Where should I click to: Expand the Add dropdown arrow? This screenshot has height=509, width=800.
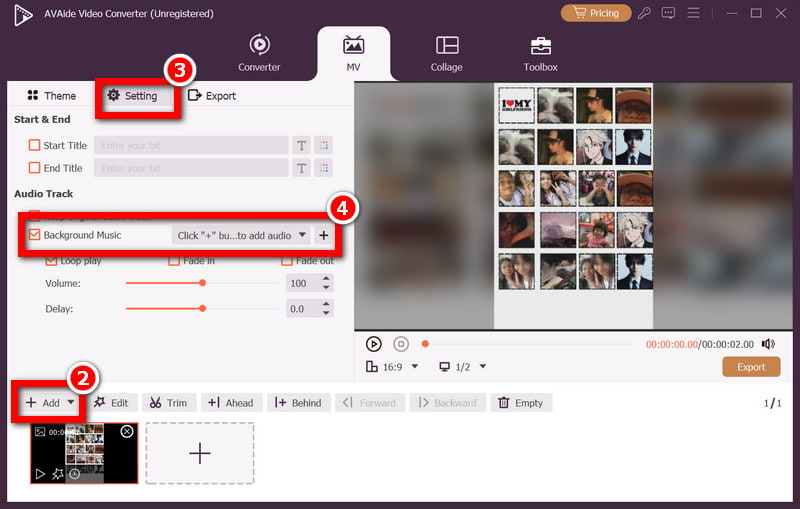[71, 403]
